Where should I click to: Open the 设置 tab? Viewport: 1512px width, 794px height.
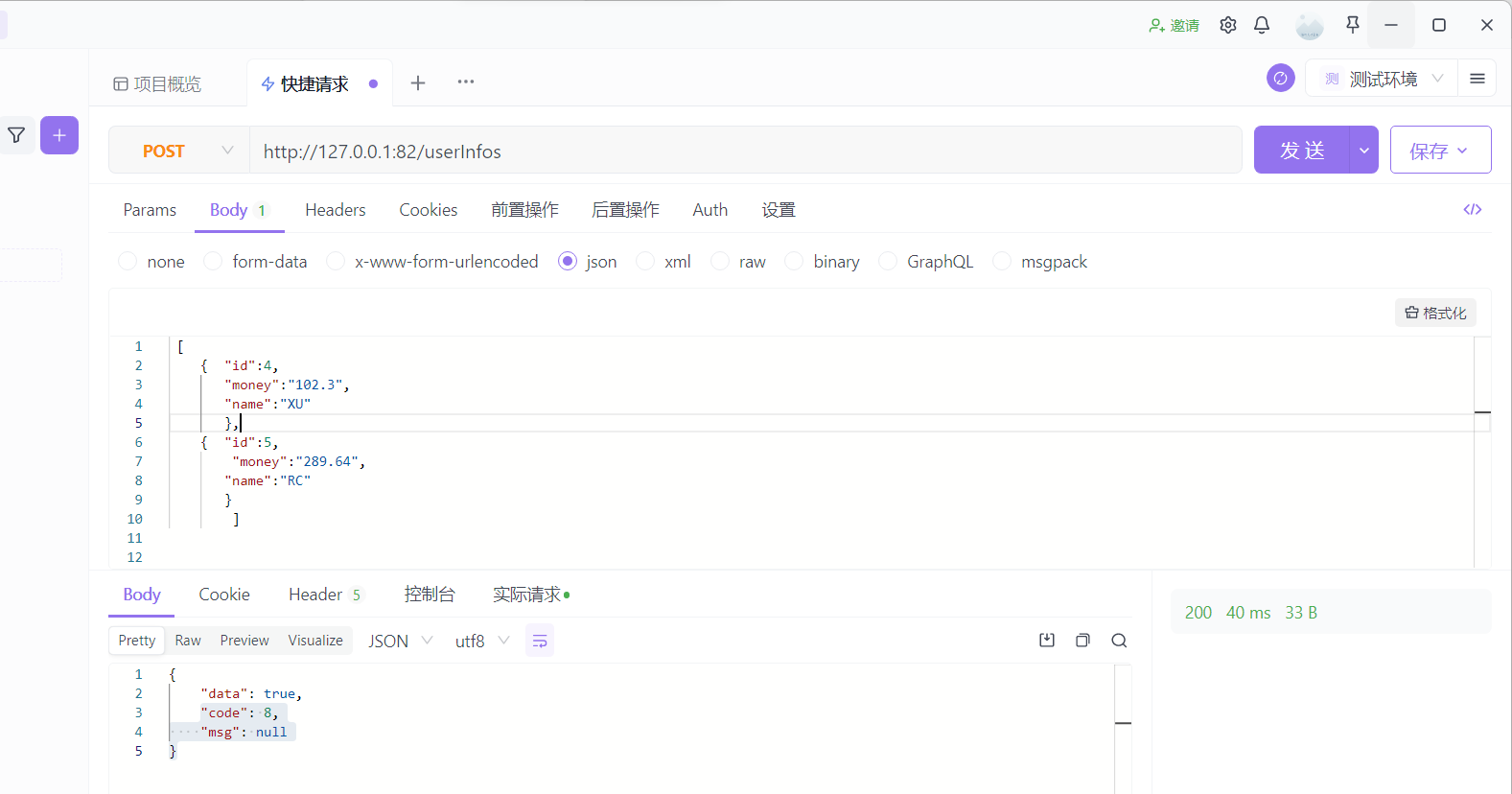779,210
